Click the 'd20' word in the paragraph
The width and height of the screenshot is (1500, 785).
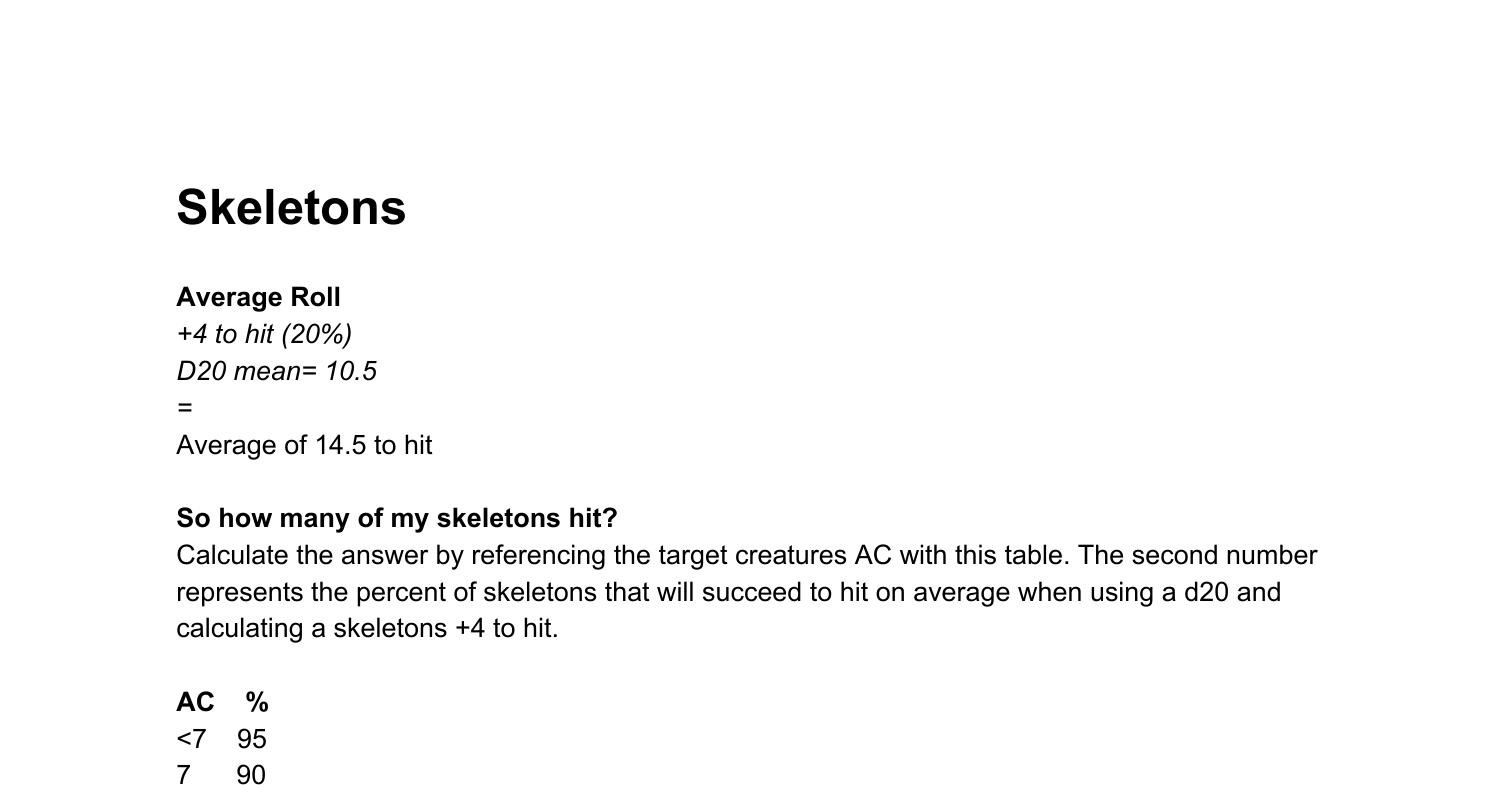pos(1207,592)
